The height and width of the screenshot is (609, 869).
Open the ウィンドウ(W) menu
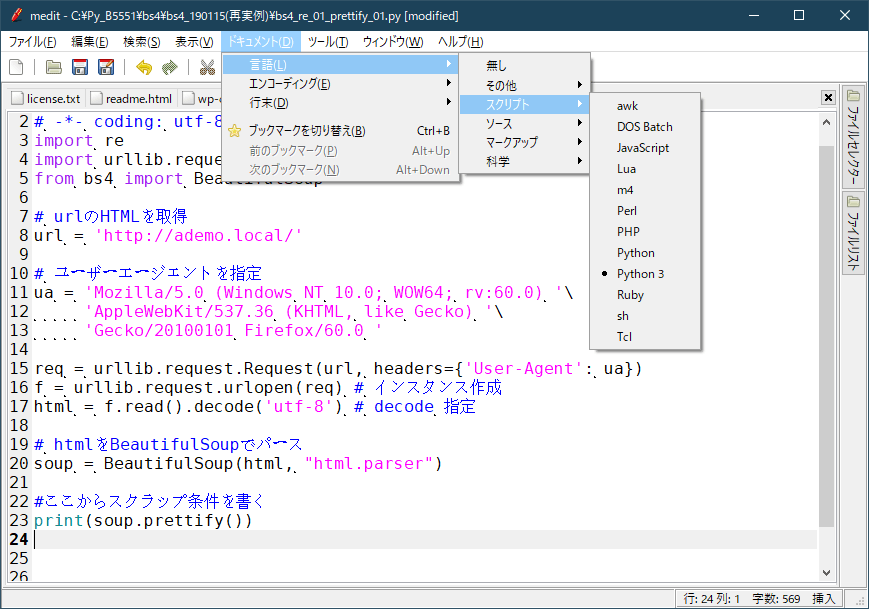tap(393, 42)
